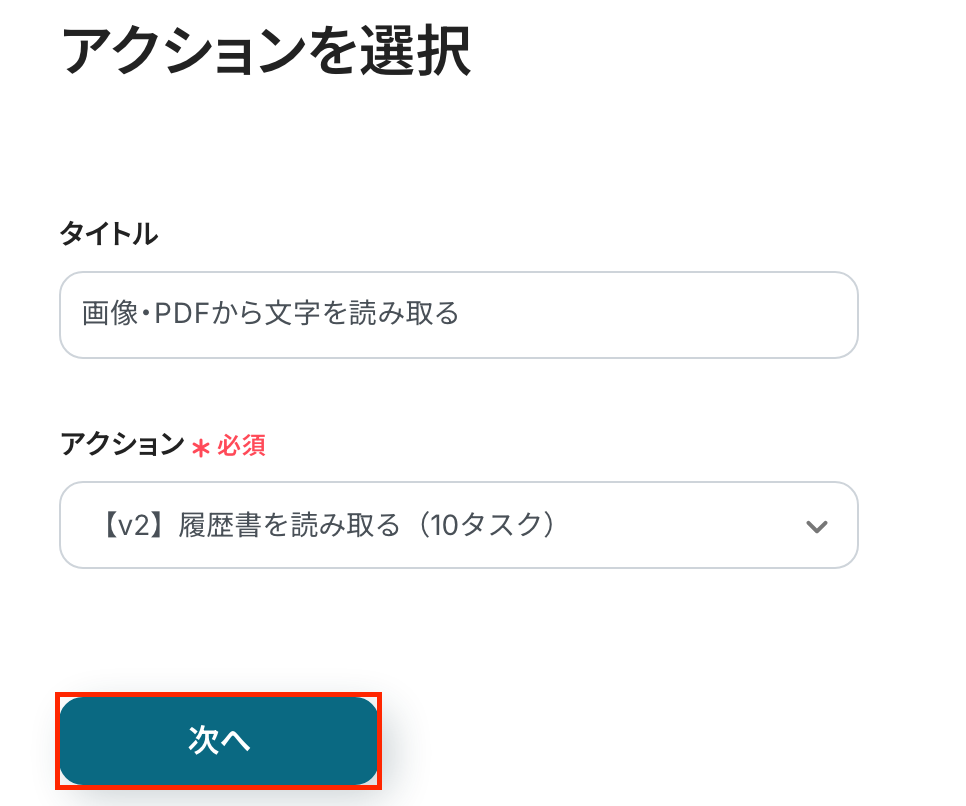Proceed to next step with 次へ
The image size is (966, 806).
(219, 741)
